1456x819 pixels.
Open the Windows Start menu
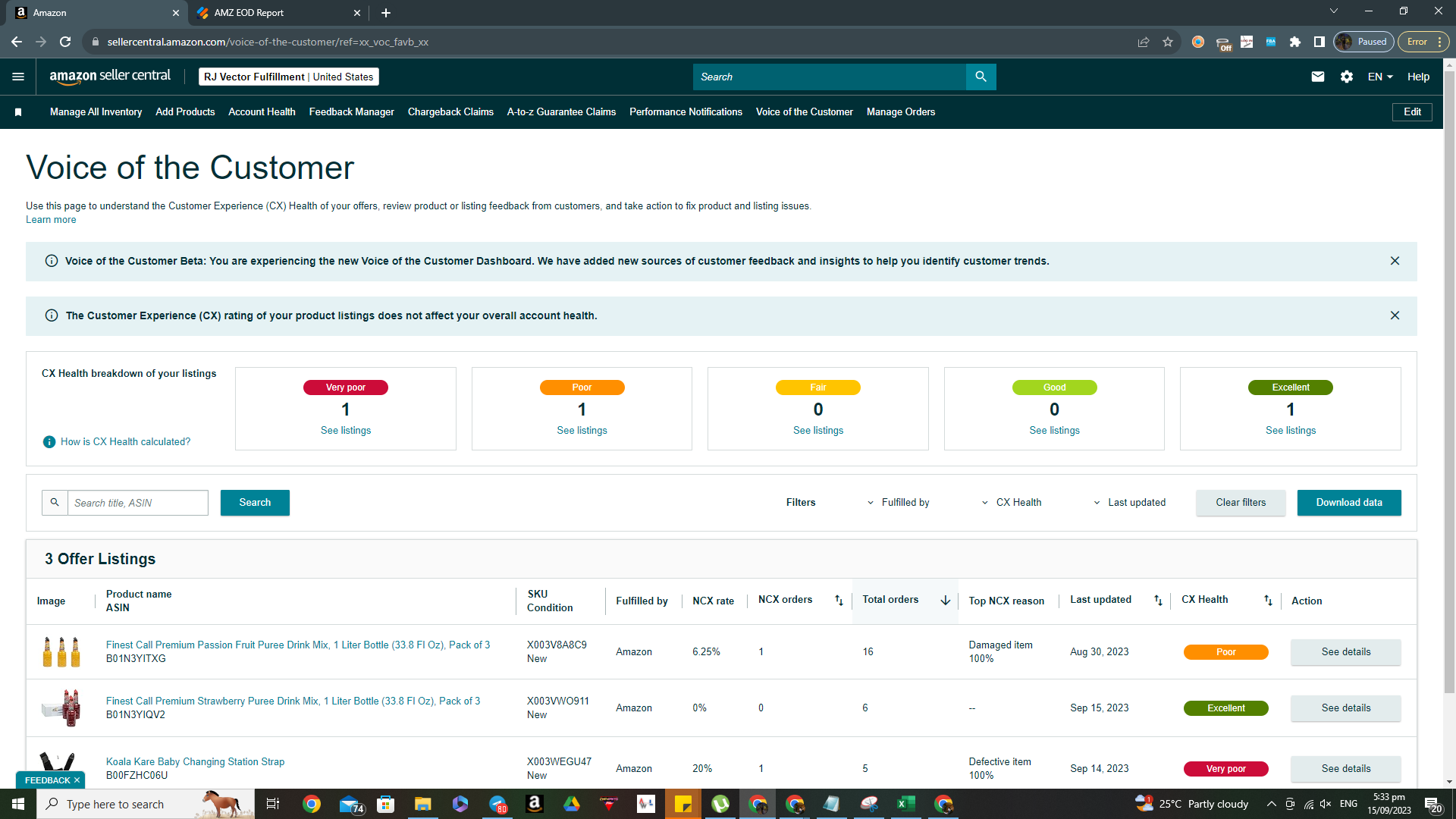[x=18, y=804]
